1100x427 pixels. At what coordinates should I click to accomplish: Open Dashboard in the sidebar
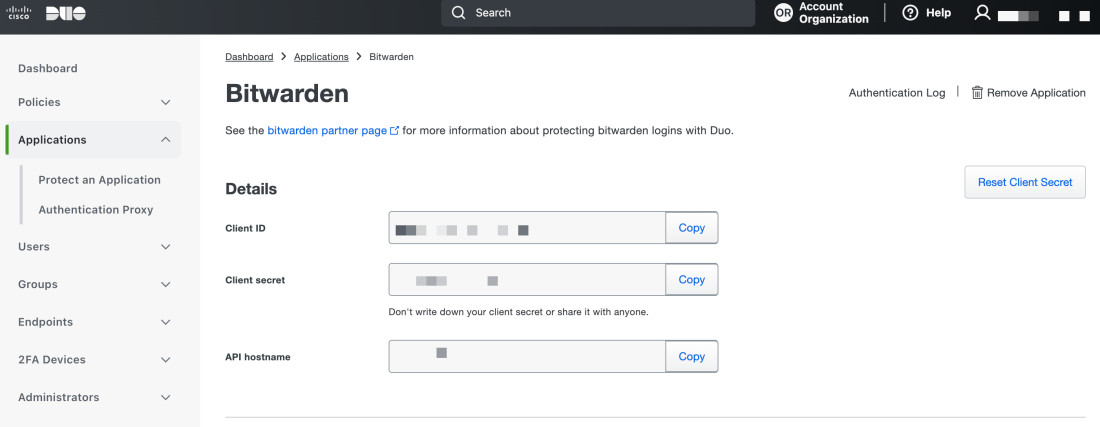point(47,68)
